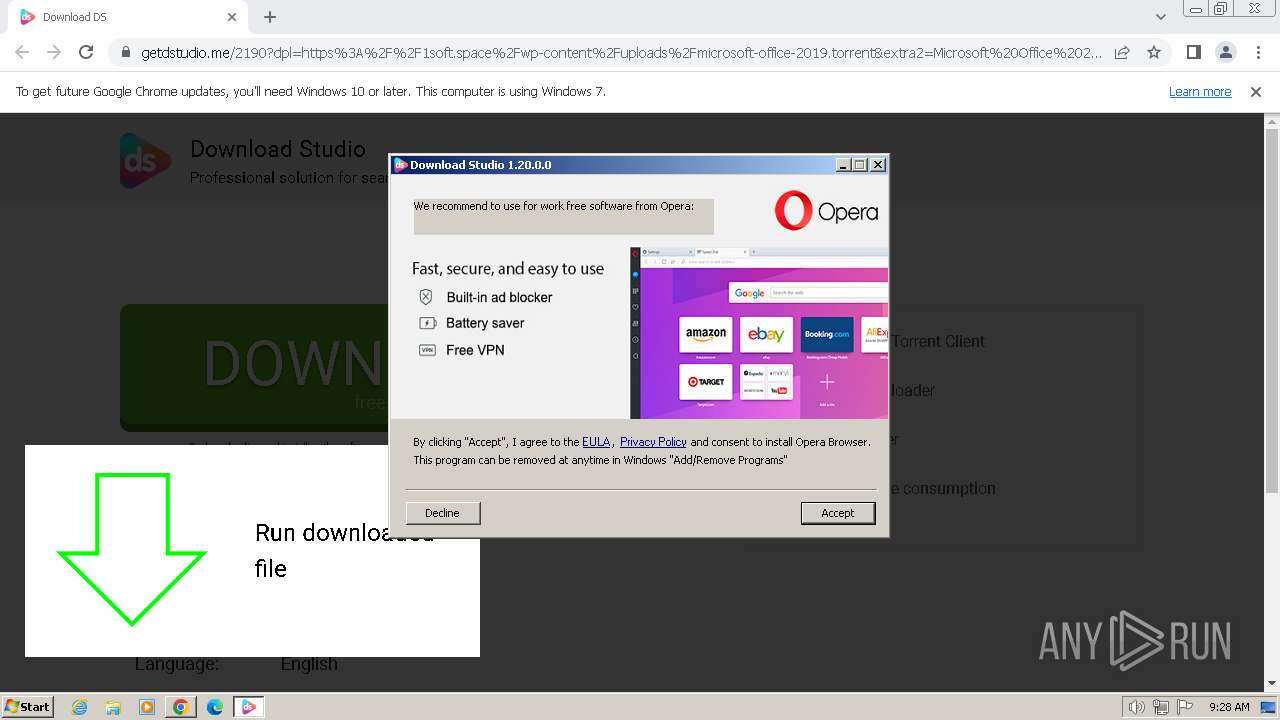Click the English language value
This screenshot has width=1280, height=720.
click(309, 664)
